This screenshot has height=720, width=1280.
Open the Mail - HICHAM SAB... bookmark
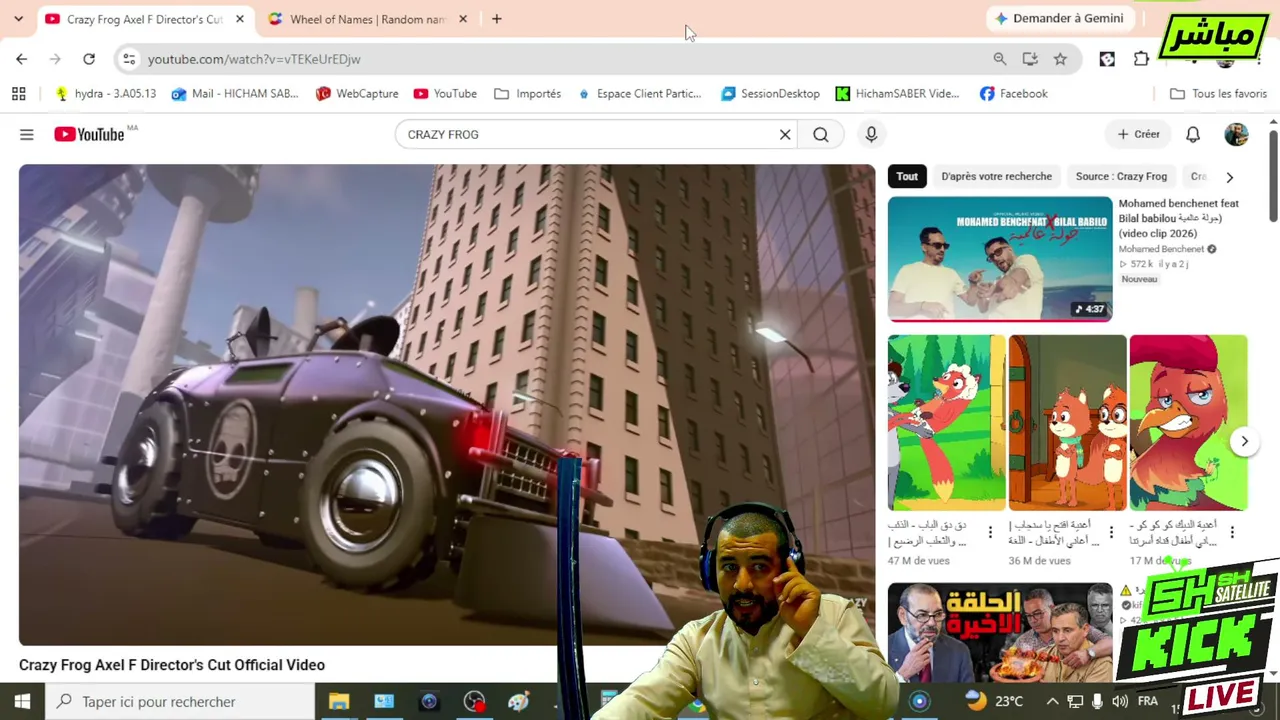235,94
